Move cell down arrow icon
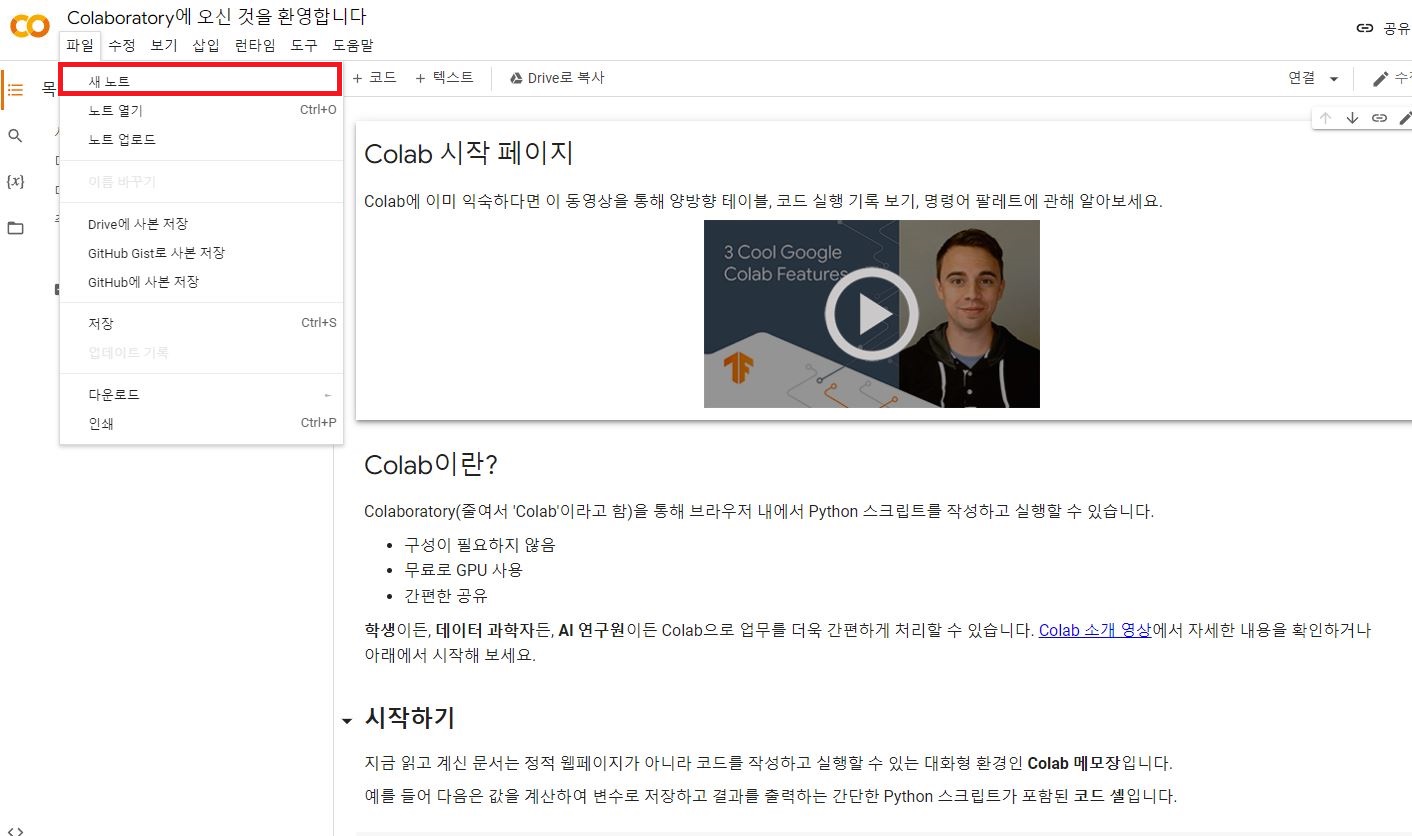The height and width of the screenshot is (836, 1412). point(1352,118)
